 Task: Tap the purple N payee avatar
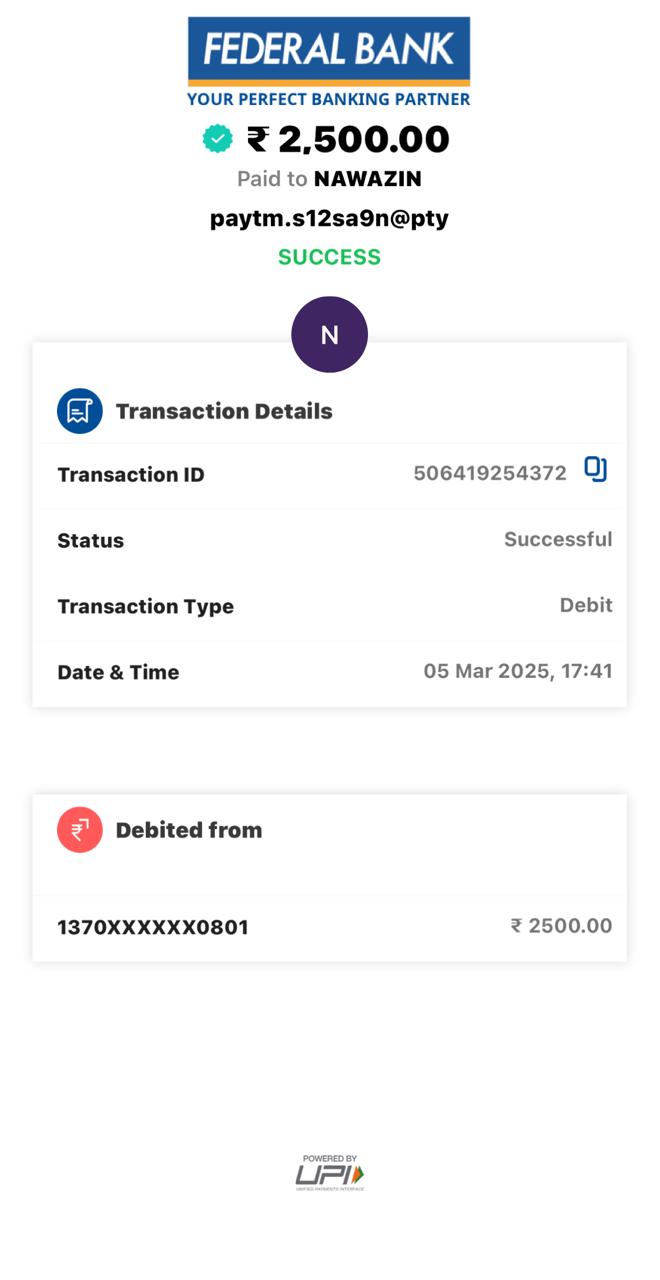[x=329, y=335]
